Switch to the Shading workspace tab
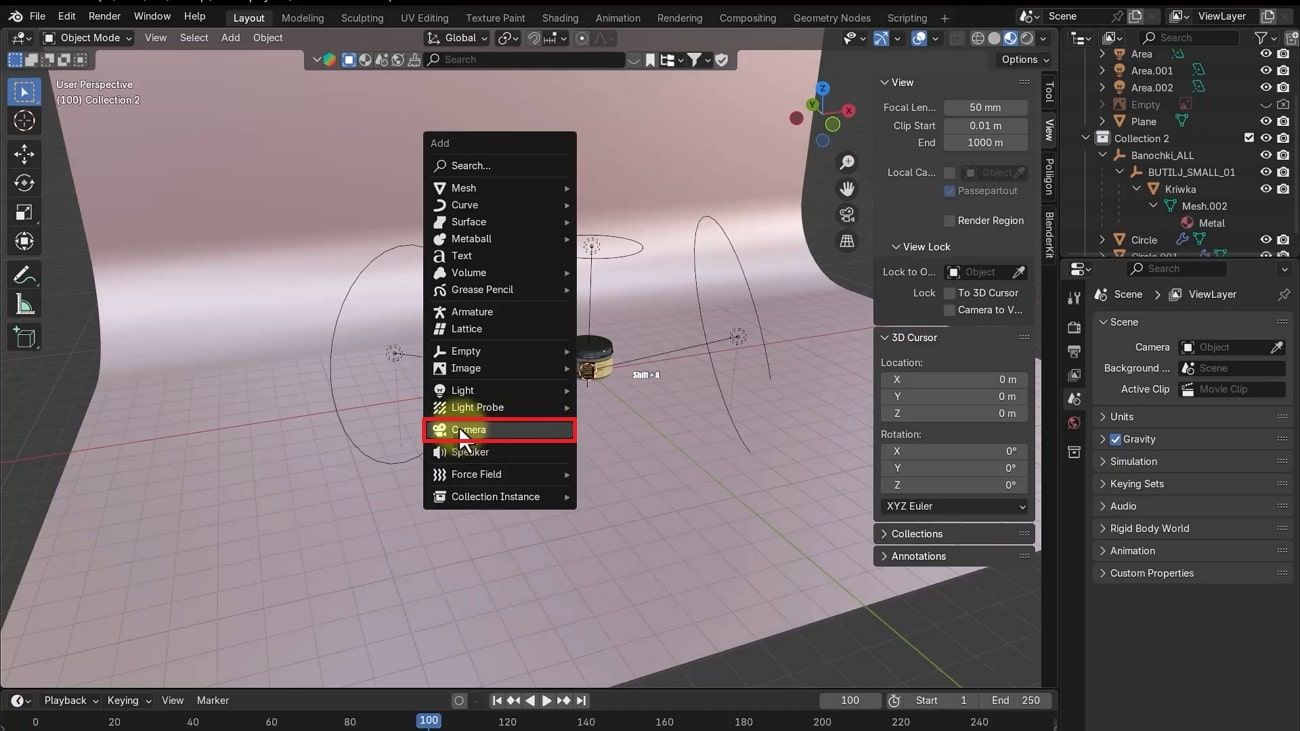The image size is (1300, 731). [559, 17]
